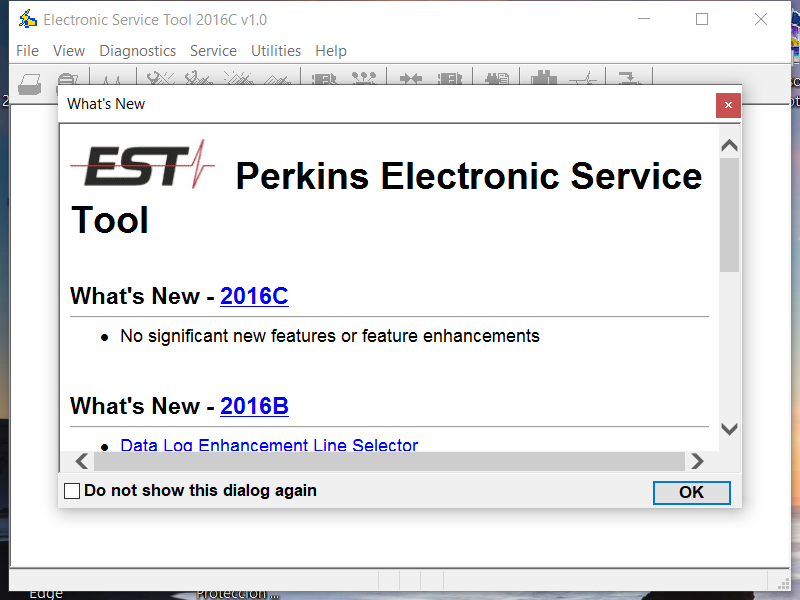Click the Active Event Codes toolbar icon
Screen dimensions: 800x600
coord(238,79)
